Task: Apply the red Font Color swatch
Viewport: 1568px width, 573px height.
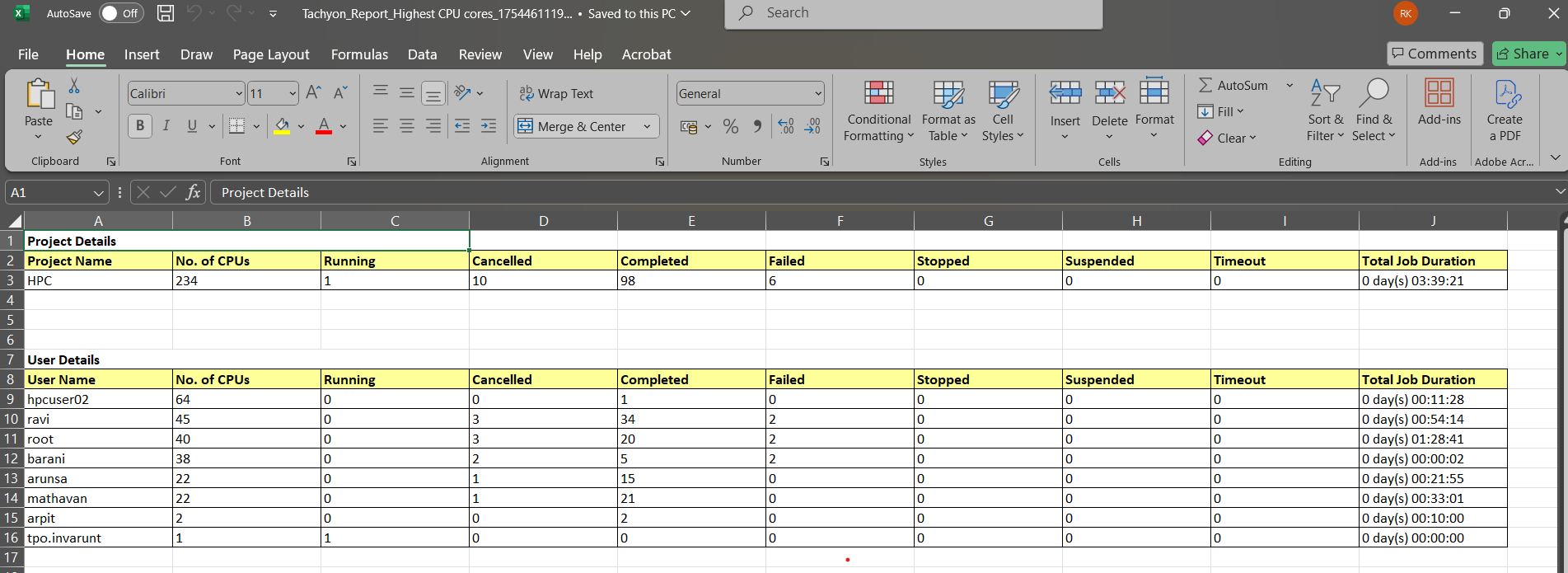Action: 324,126
